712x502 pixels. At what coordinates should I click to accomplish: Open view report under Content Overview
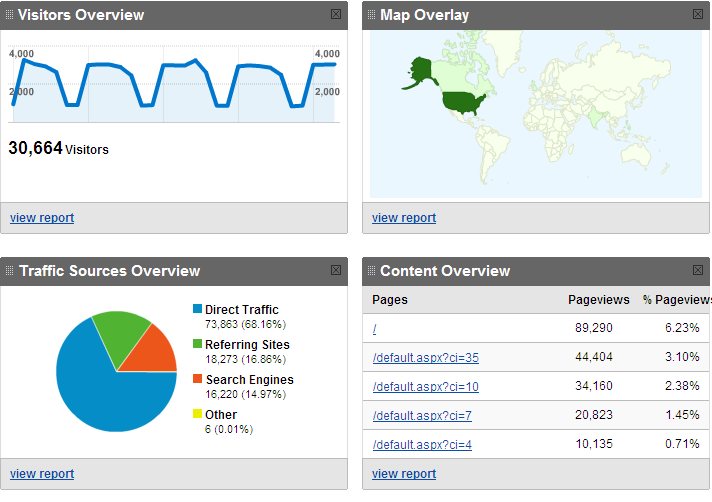[404, 474]
